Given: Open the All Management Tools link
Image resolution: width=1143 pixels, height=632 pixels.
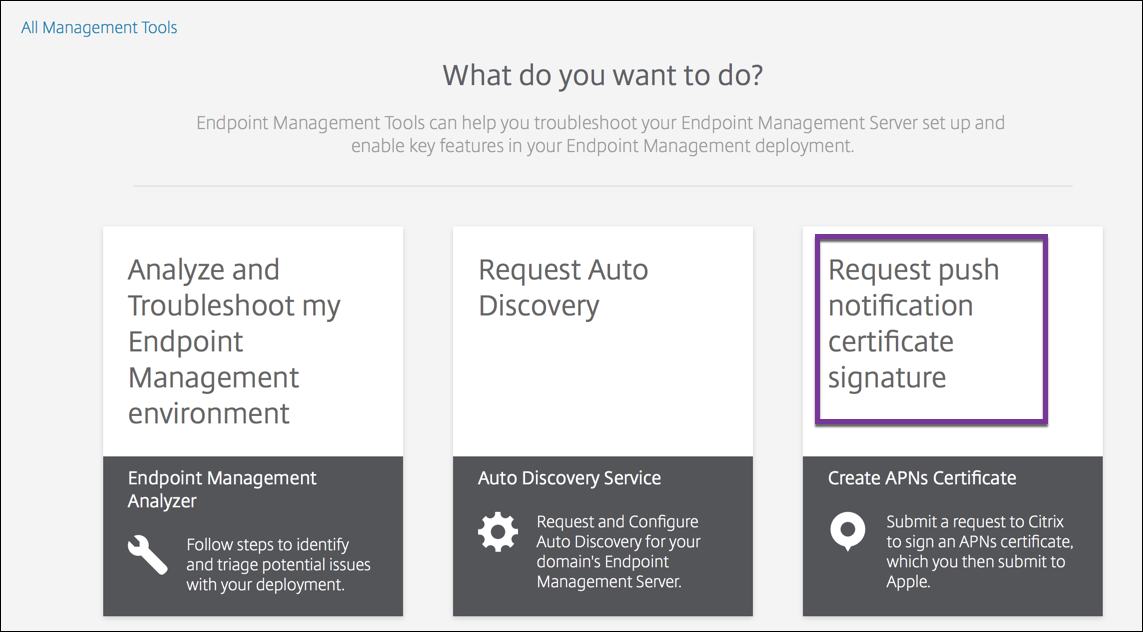Looking at the screenshot, I should [98, 27].
